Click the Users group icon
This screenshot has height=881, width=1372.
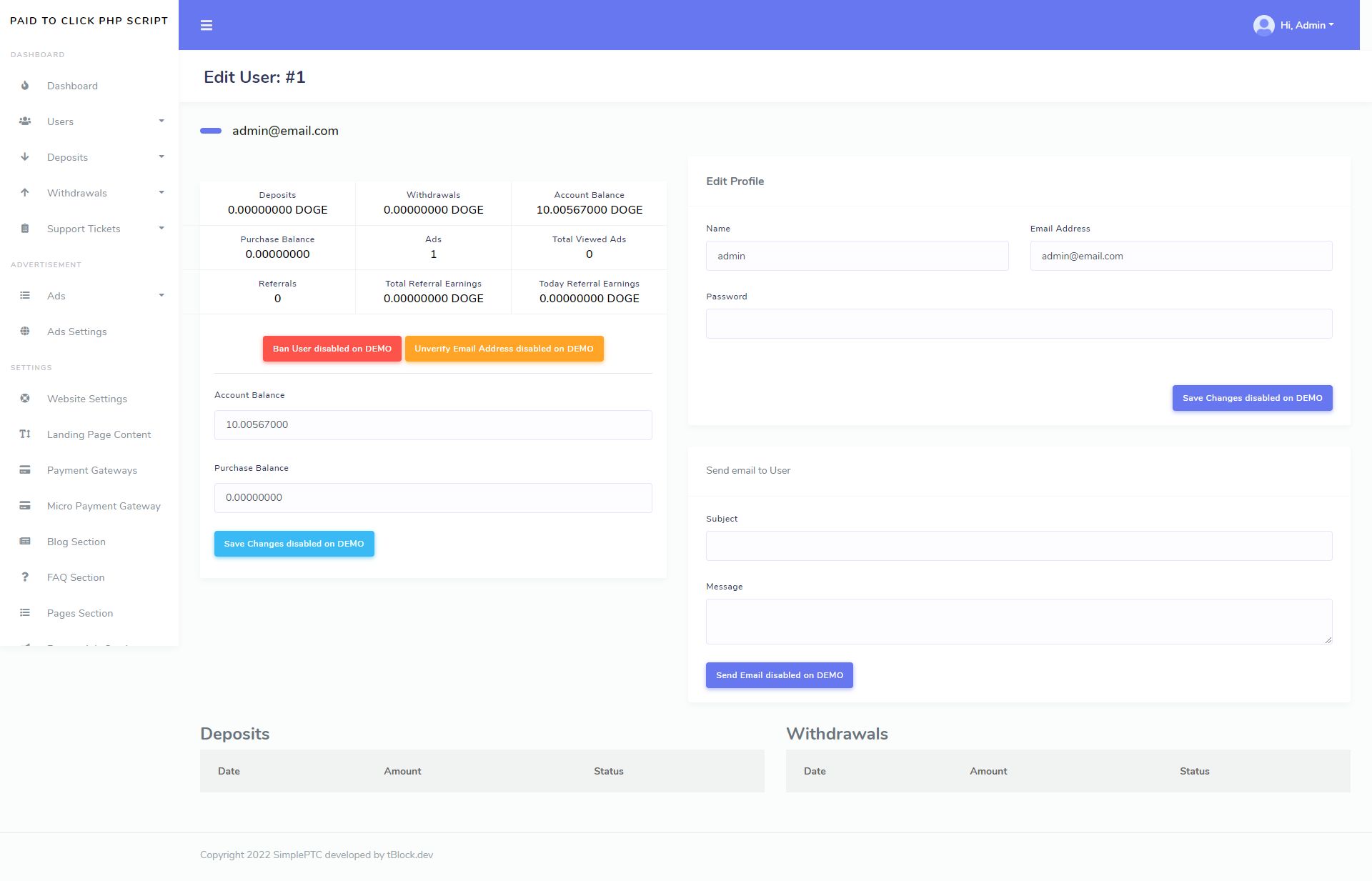[x=25, y=121]
